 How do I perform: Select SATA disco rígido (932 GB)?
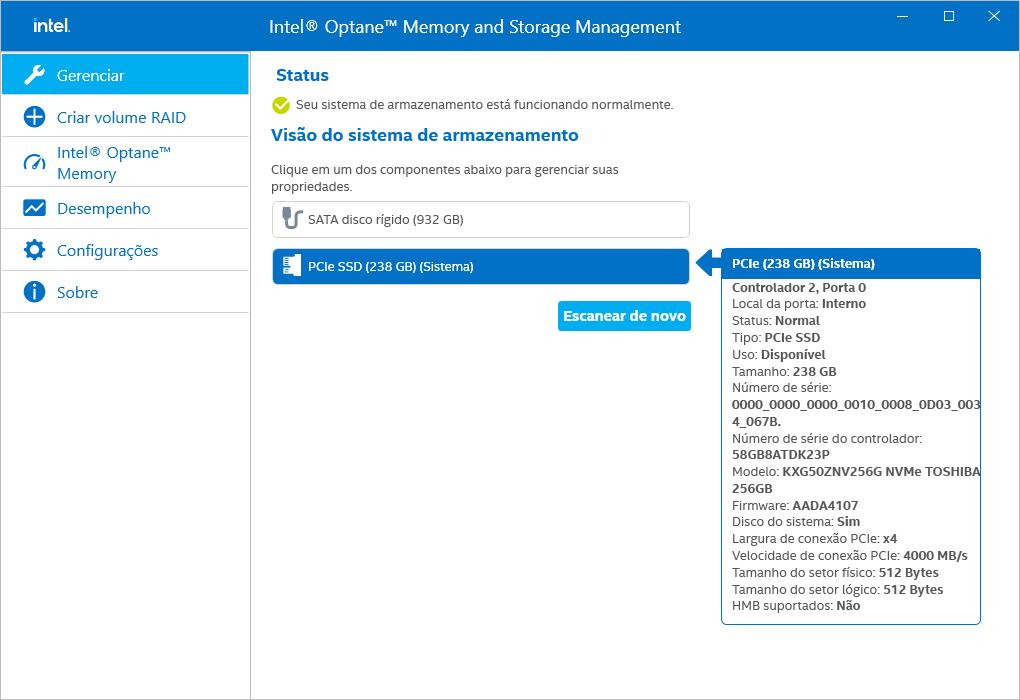tap(481, 219)
